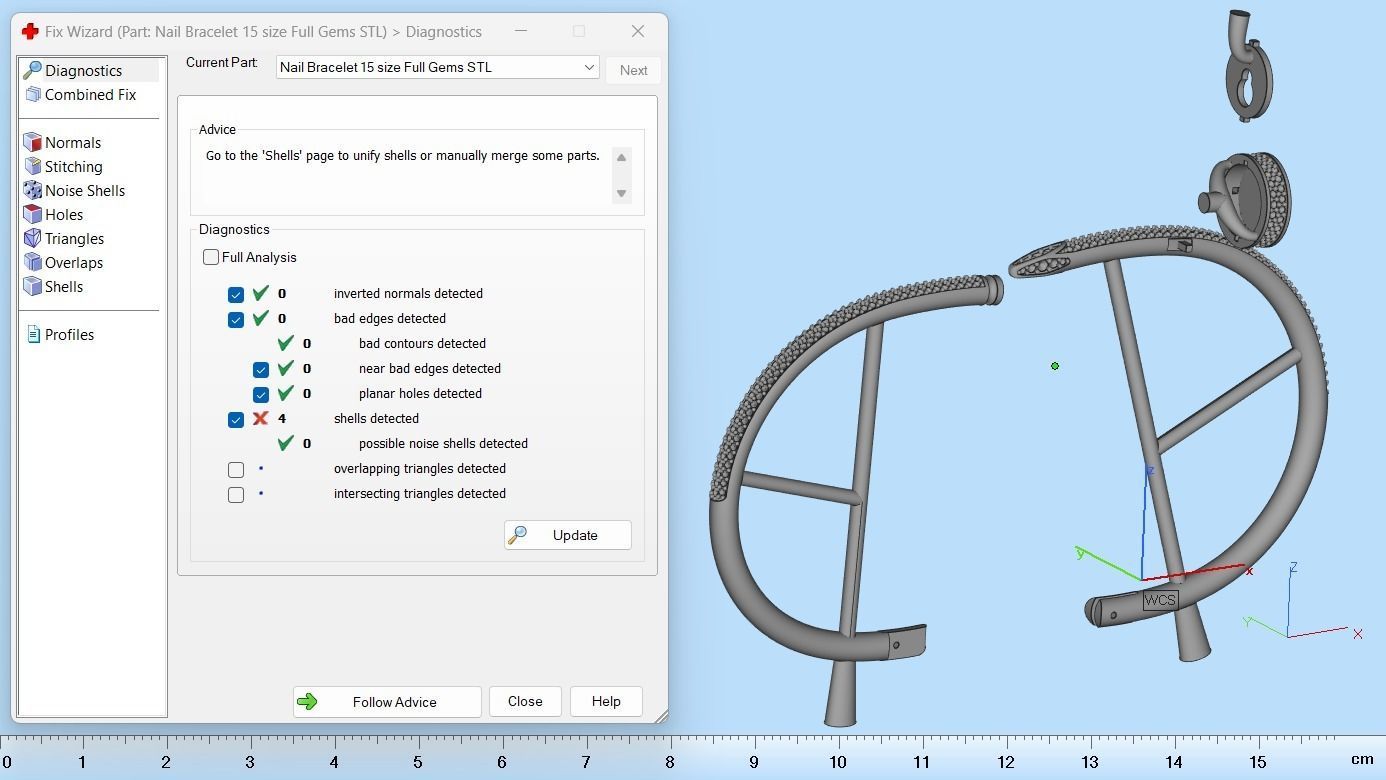Toggle the planar holes detected checkbox
Image resolution: width=1386 pixels, height=780 pixels.
[x=261, y=394]
